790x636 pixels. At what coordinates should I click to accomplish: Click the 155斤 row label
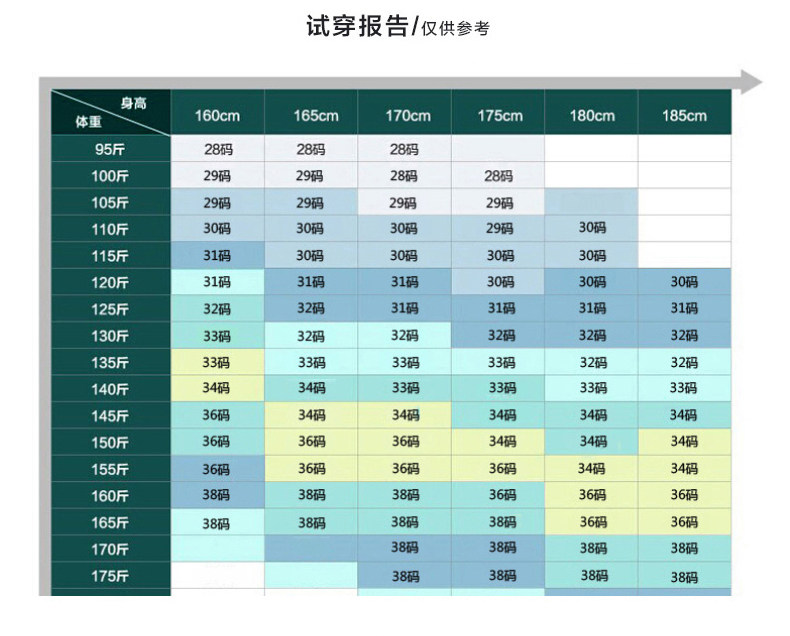[x=111, y=469]
